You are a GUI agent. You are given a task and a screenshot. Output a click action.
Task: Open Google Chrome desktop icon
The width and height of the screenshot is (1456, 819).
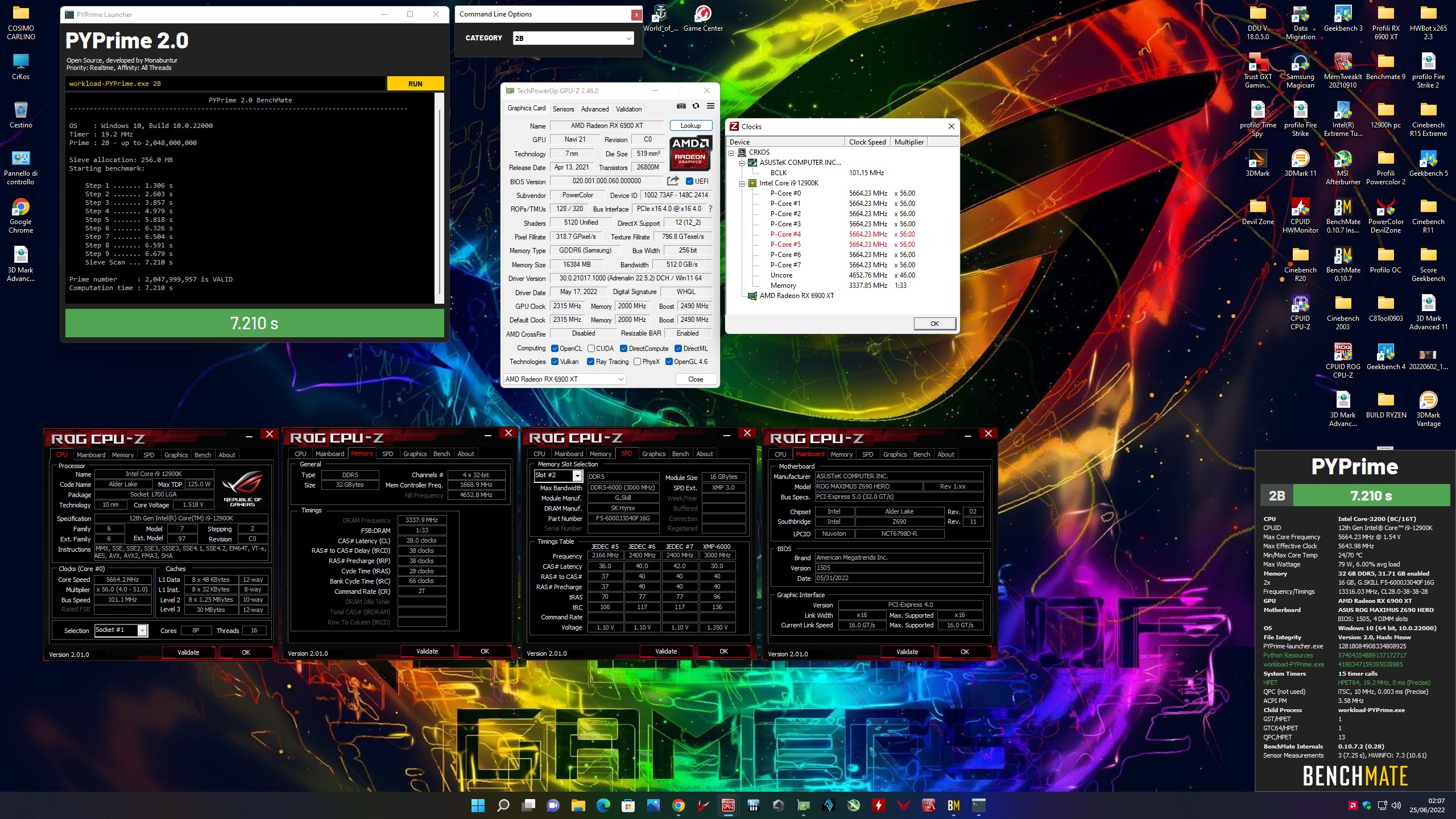21,216
